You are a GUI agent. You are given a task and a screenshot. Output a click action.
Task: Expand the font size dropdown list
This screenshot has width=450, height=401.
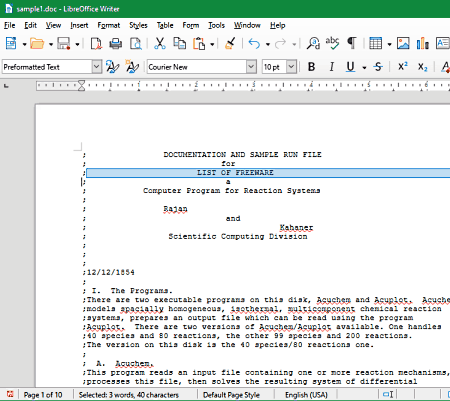[291, 67]
